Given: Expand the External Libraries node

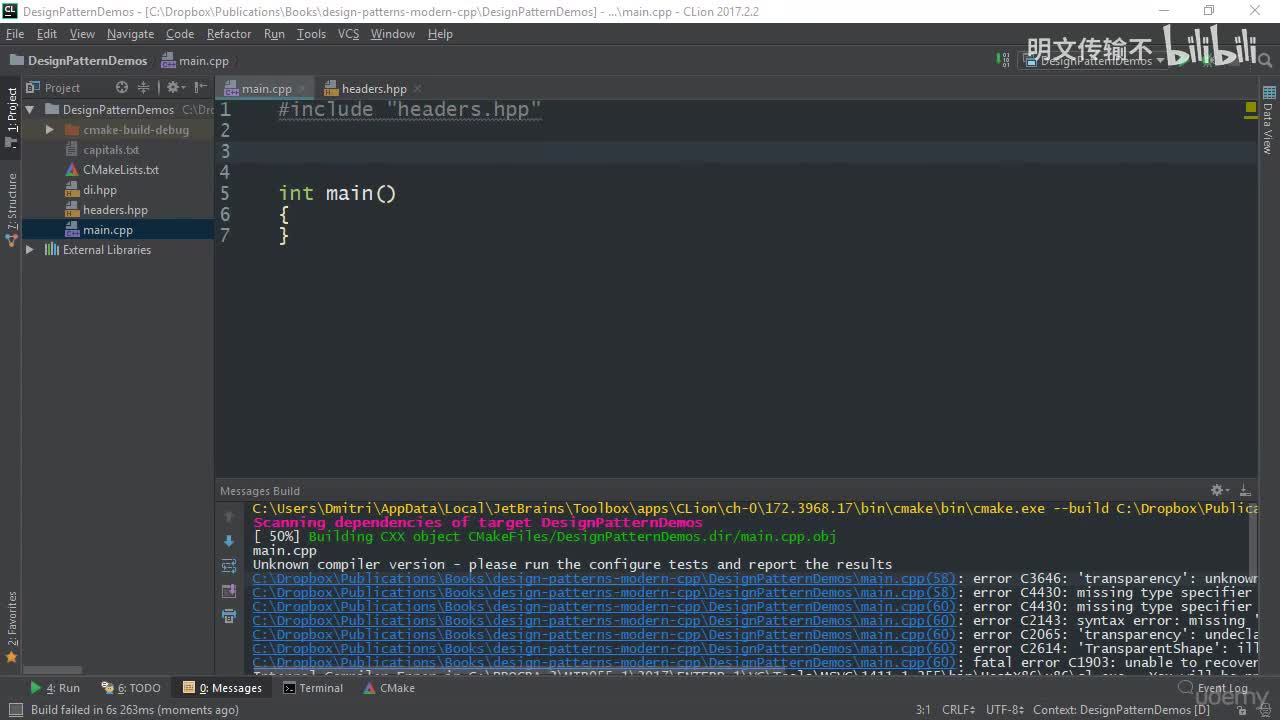Looking at the screenshot, I should coord(30,250).
